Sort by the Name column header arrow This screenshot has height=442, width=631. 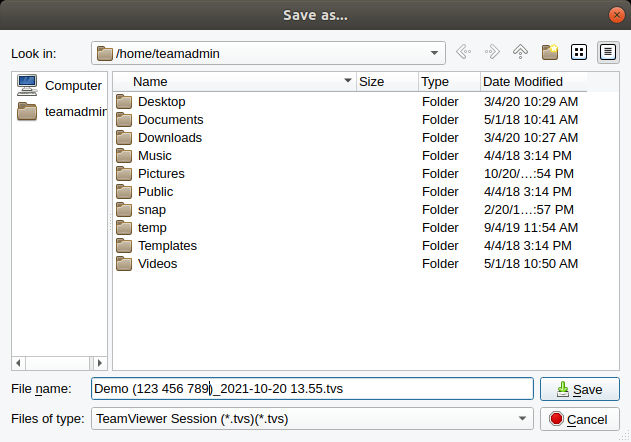[348, 81]
